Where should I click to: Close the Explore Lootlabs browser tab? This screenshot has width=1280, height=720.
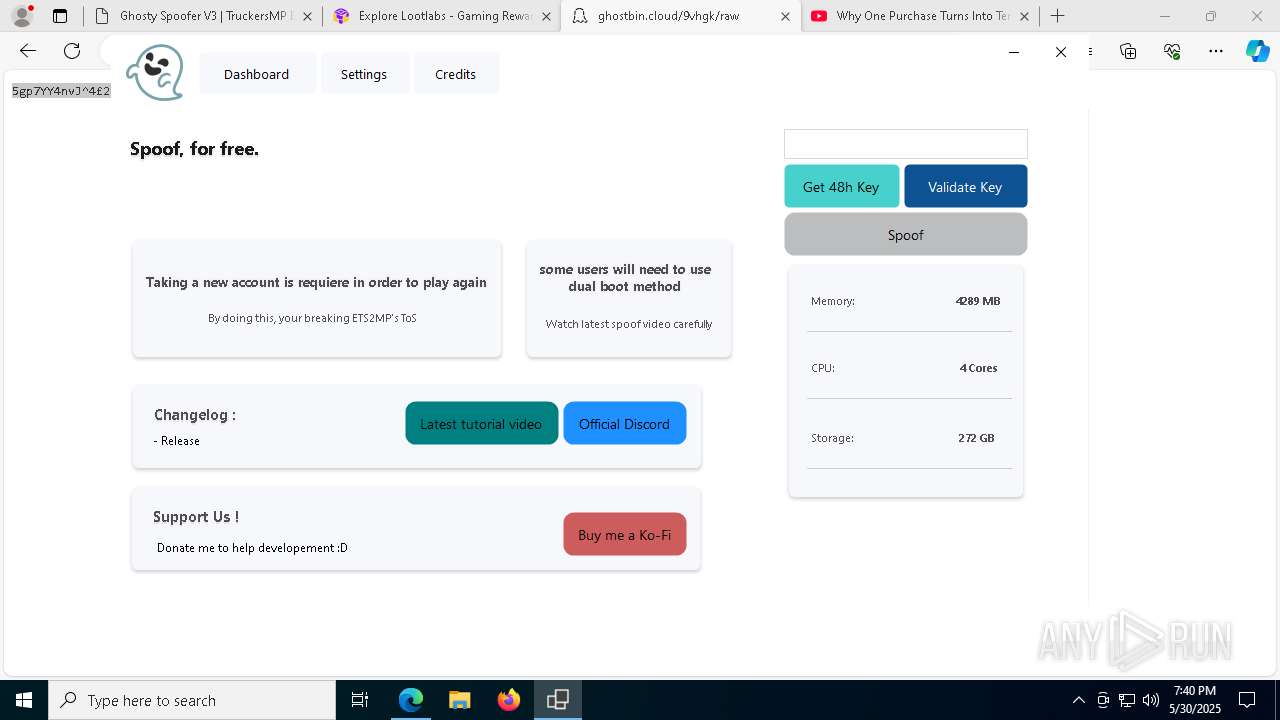pos(546,16)
